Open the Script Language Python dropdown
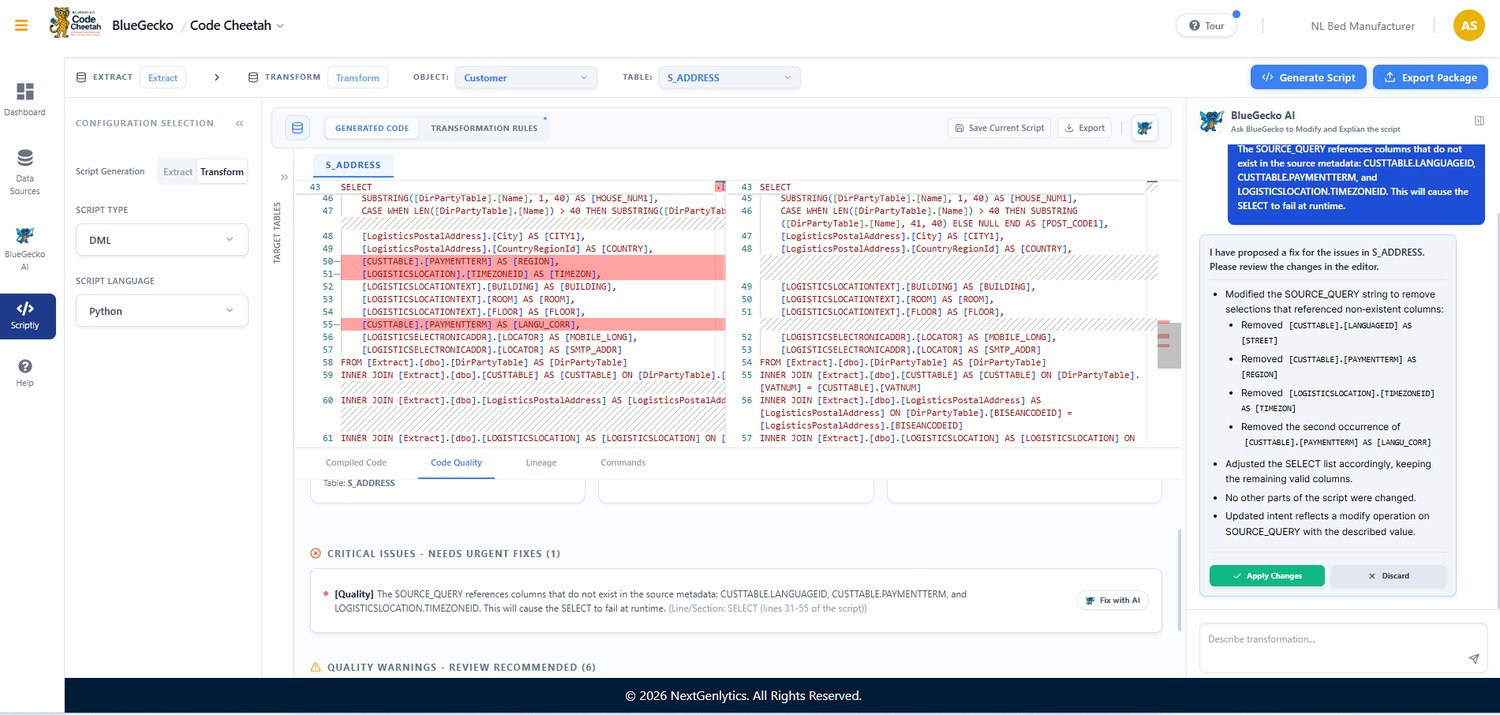The image size is (1500, 715). point(162,311)
